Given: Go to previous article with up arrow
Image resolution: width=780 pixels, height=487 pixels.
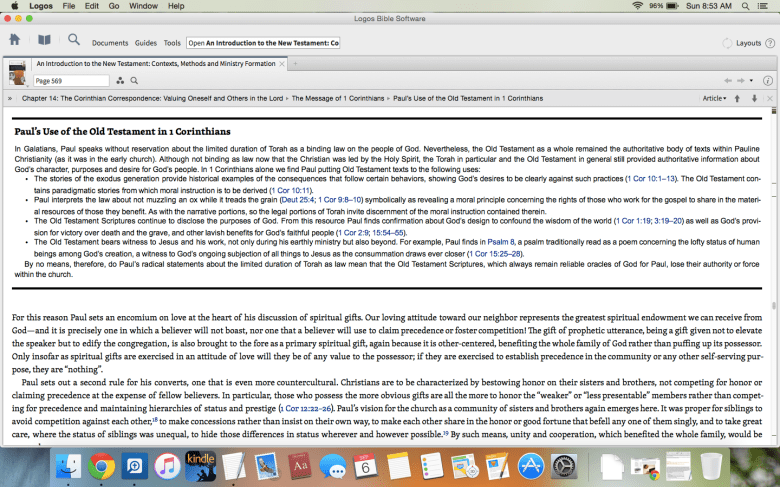Looking at the screenshot, I should [737, 99].
